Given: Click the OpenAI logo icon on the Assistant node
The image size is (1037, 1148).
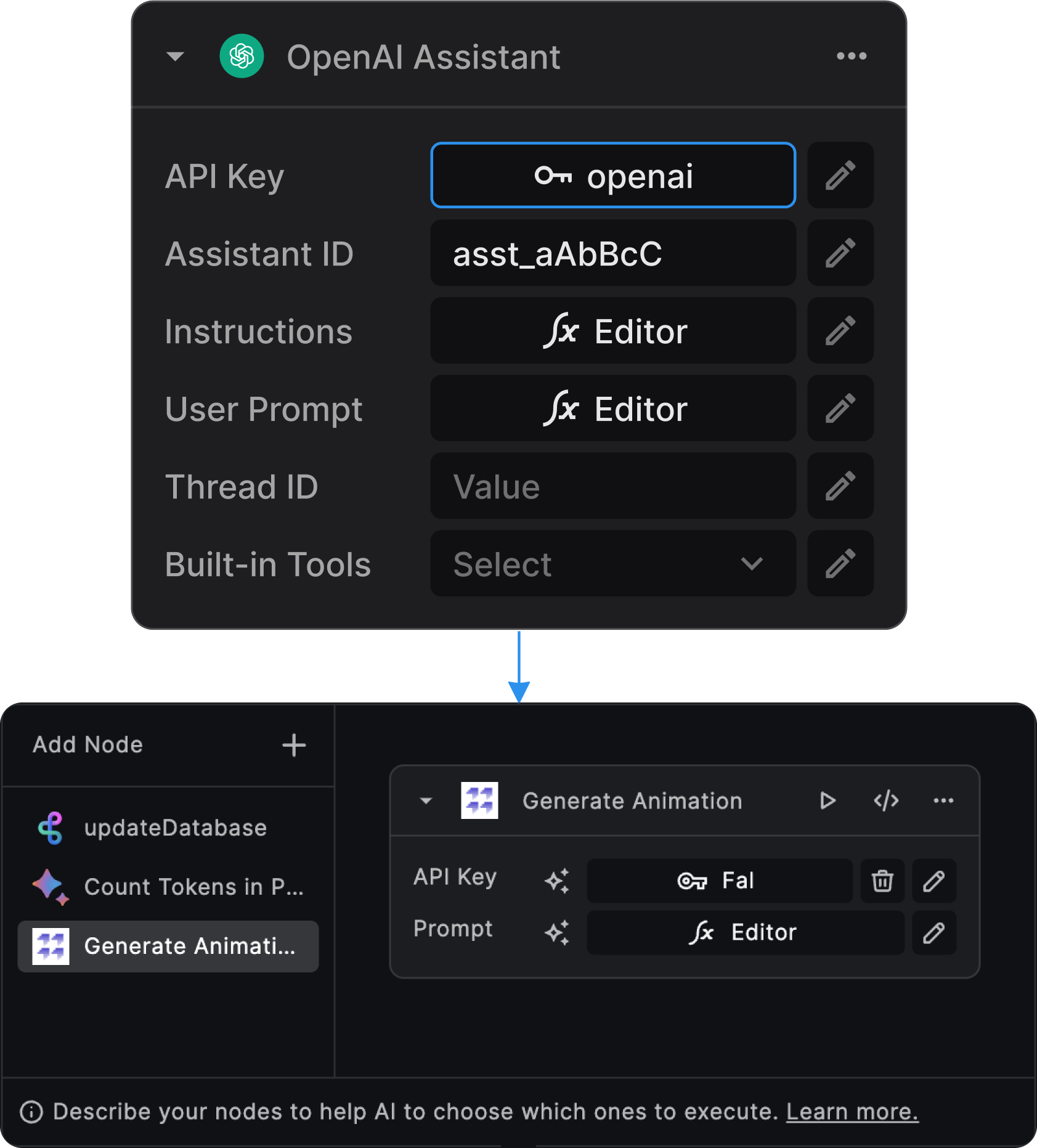Looking at the screenshot, I should click(242, 56).
